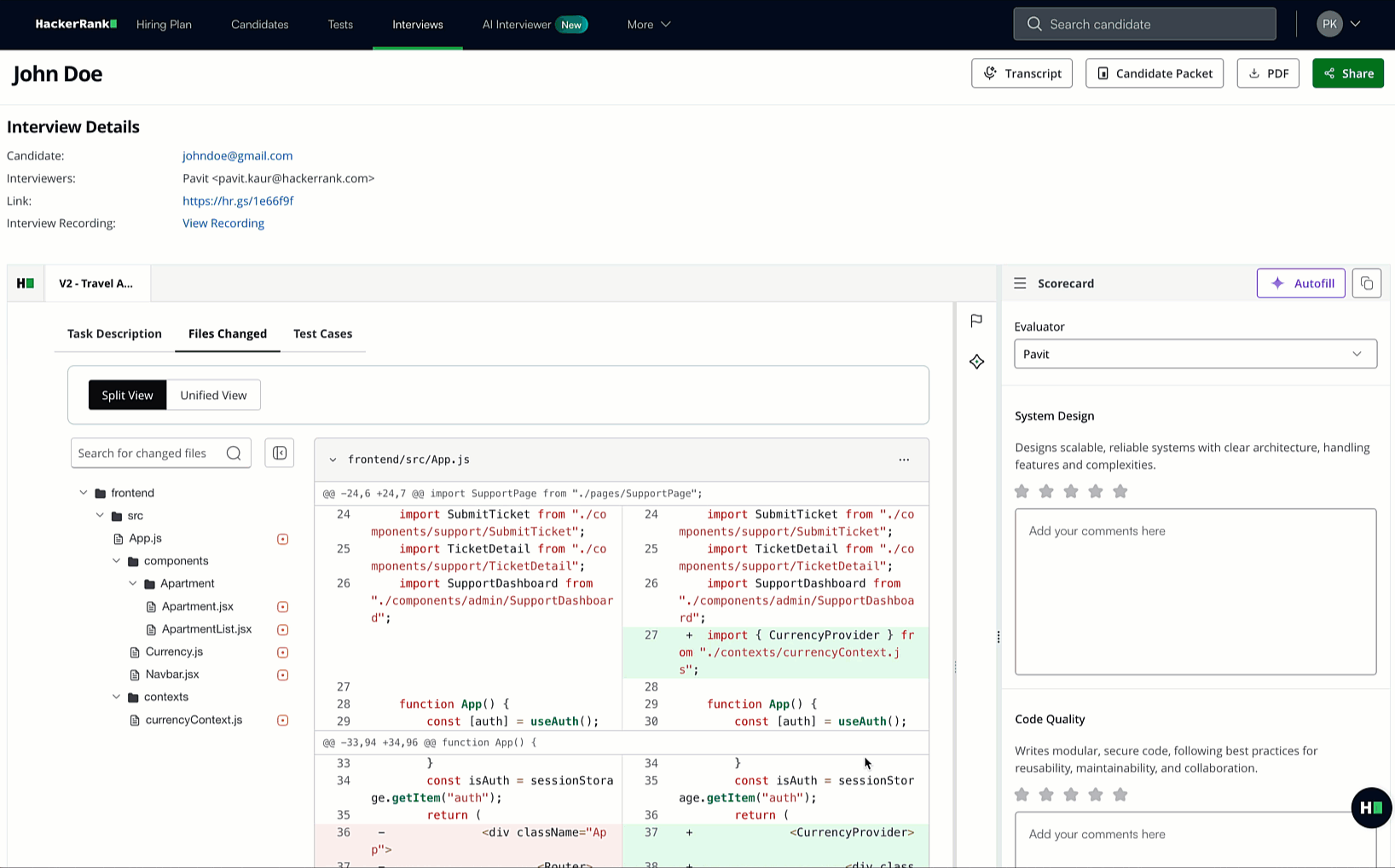Copy the scorecard with the copy icon
Screen dimensions: 1395x868
[1367, 283]
